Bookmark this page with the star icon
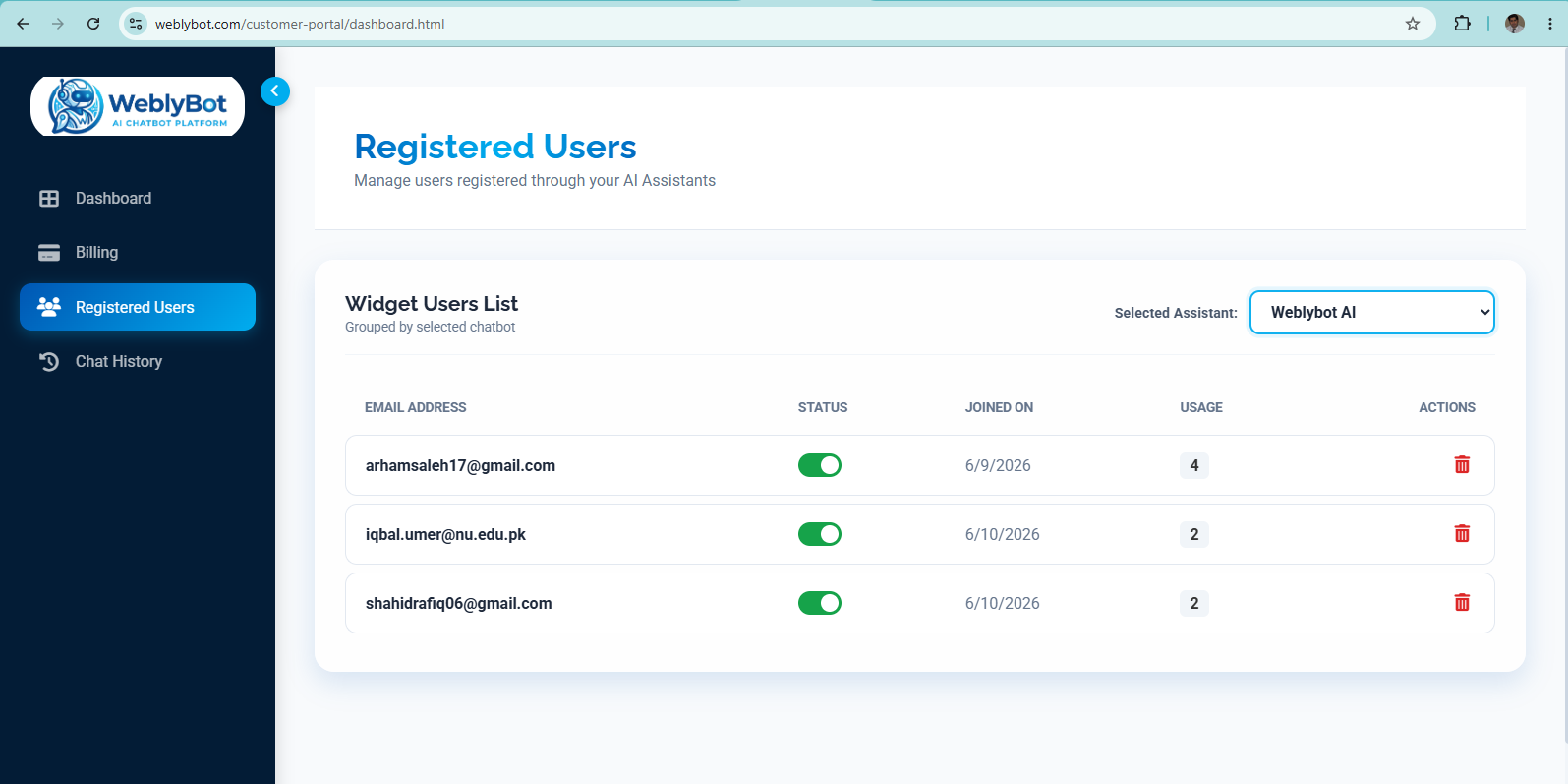 click(x=1413, y=24)
